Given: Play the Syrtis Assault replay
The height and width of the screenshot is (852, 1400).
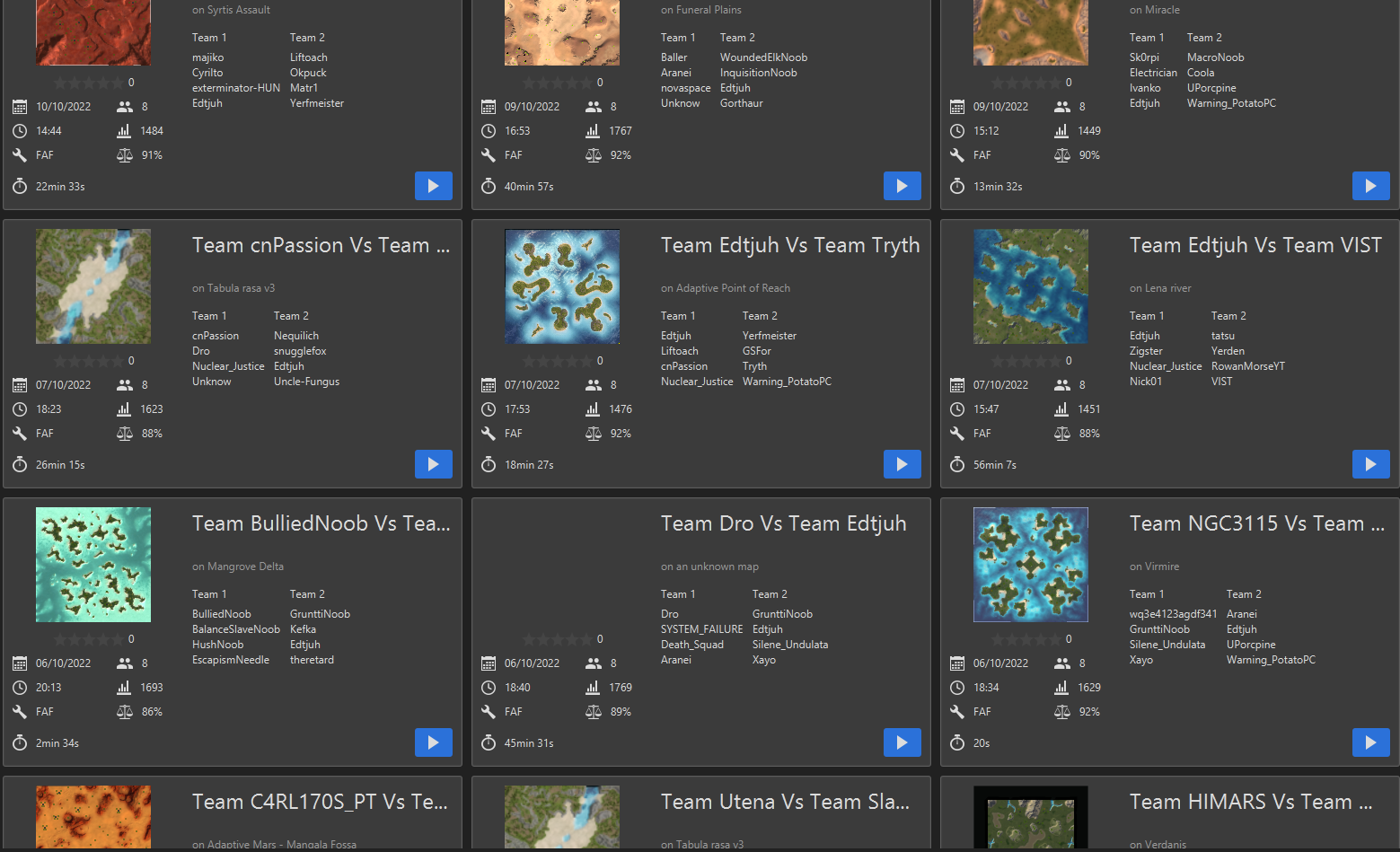Looking at the screenshot, I should 433,186.
